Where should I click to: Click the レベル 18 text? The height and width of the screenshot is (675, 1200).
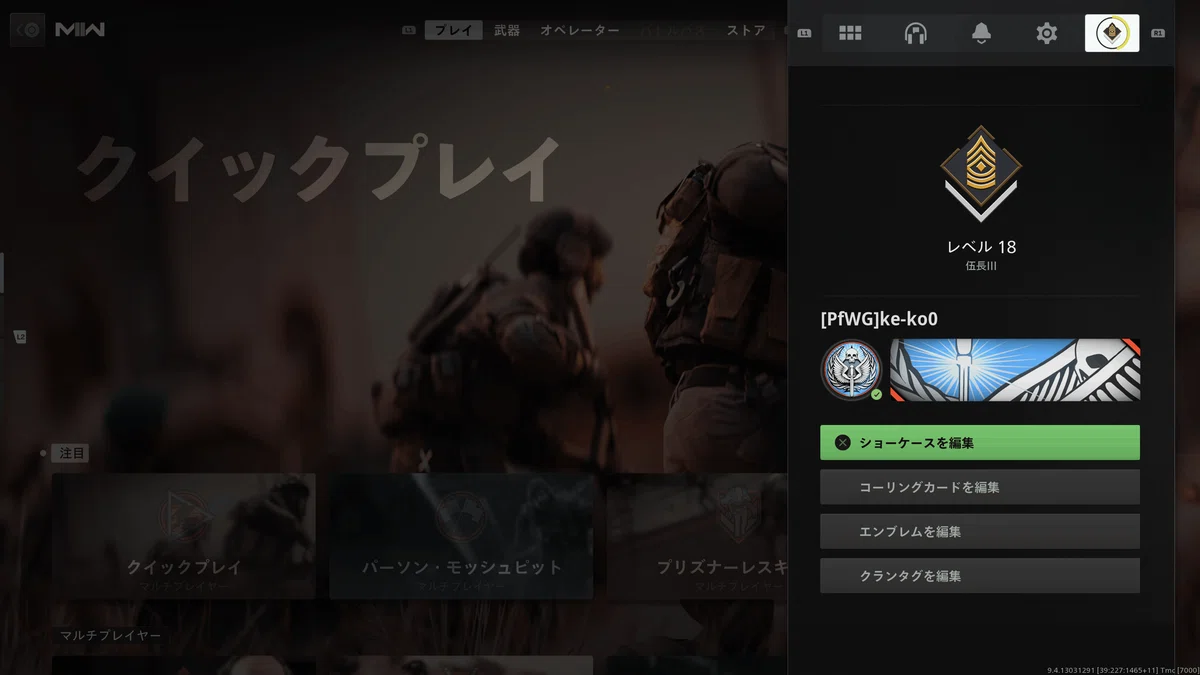981,246
